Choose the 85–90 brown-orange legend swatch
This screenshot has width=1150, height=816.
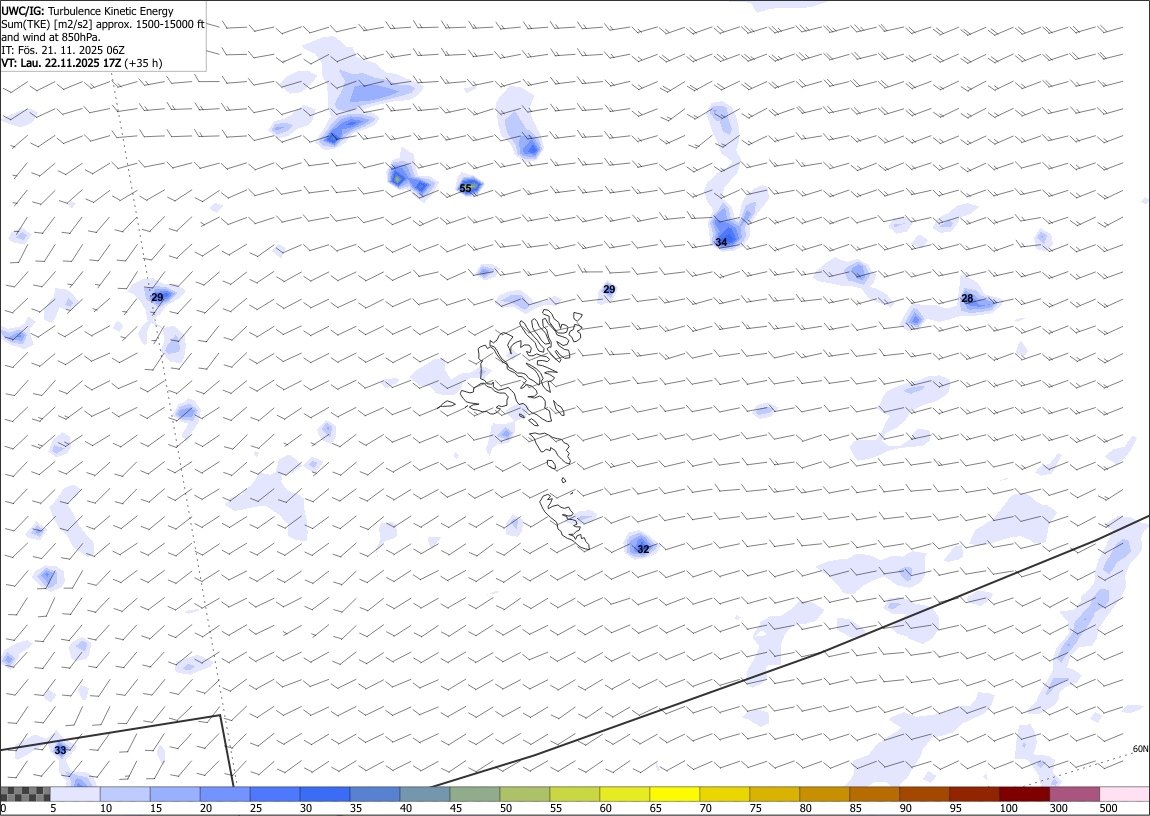(874, 794)
